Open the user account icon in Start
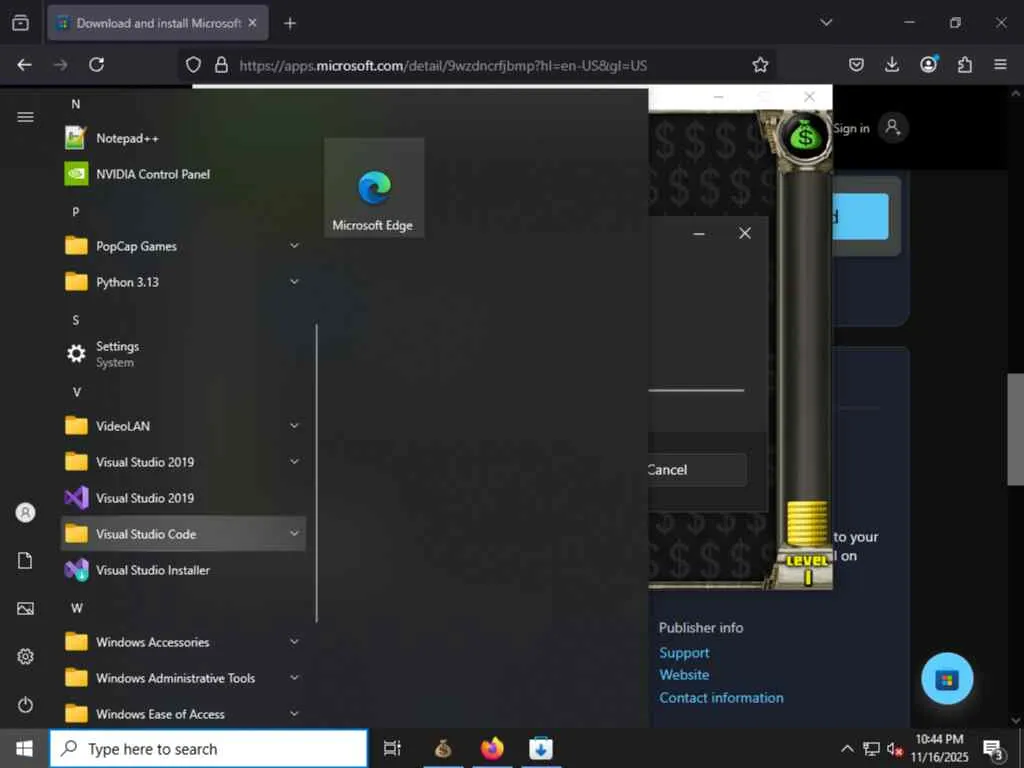Screen dimensions: 1024x768 click(x=25, y=513)
